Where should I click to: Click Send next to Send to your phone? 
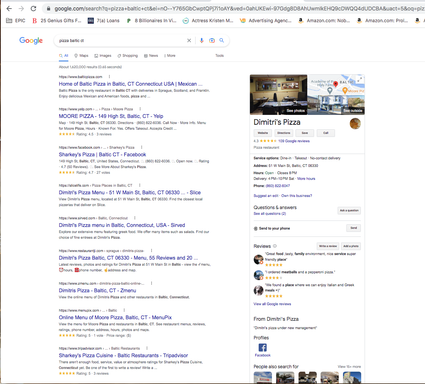click(x=353, y=228)
